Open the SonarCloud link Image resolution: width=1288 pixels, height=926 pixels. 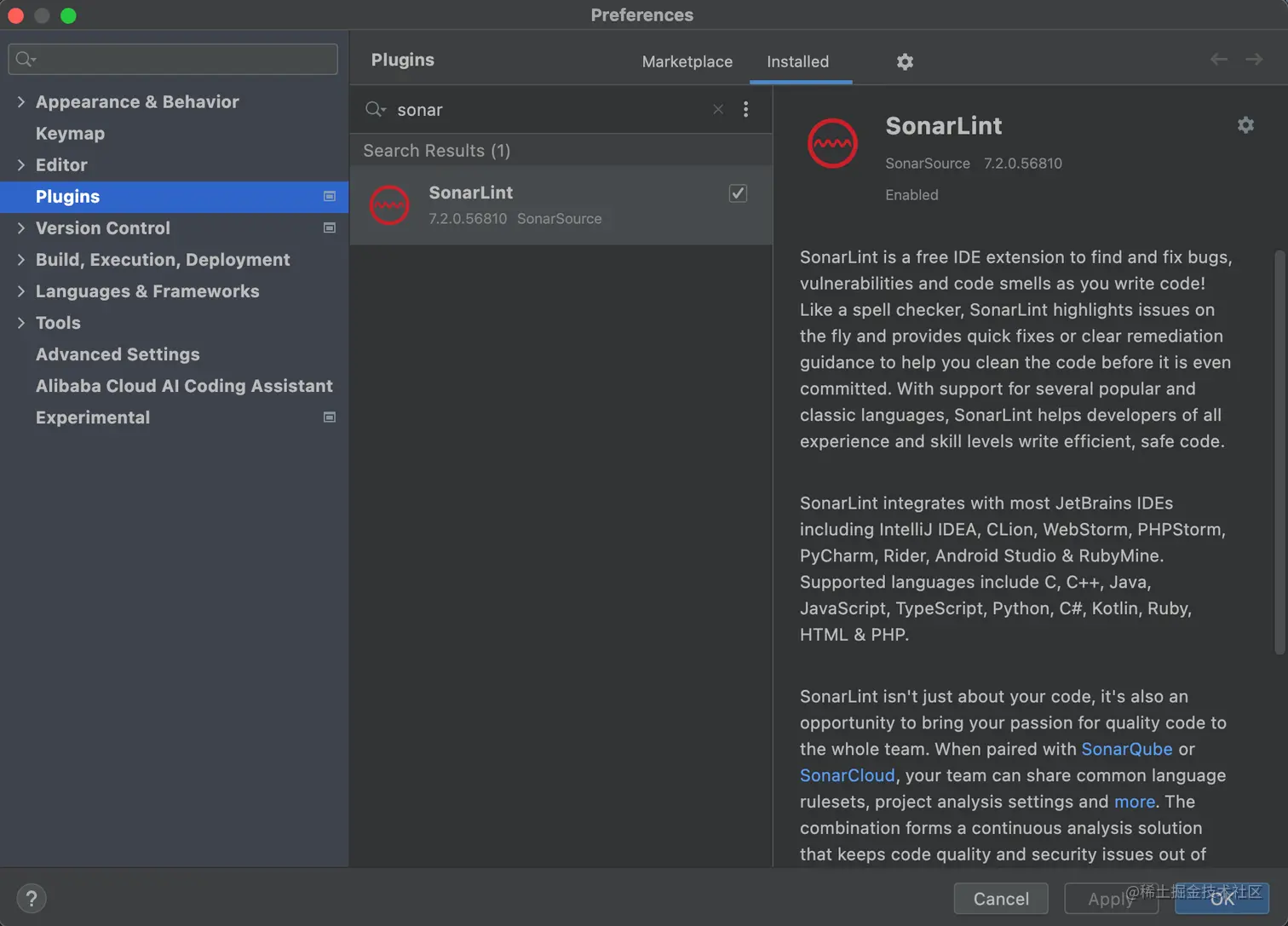[x=847, y=775]
